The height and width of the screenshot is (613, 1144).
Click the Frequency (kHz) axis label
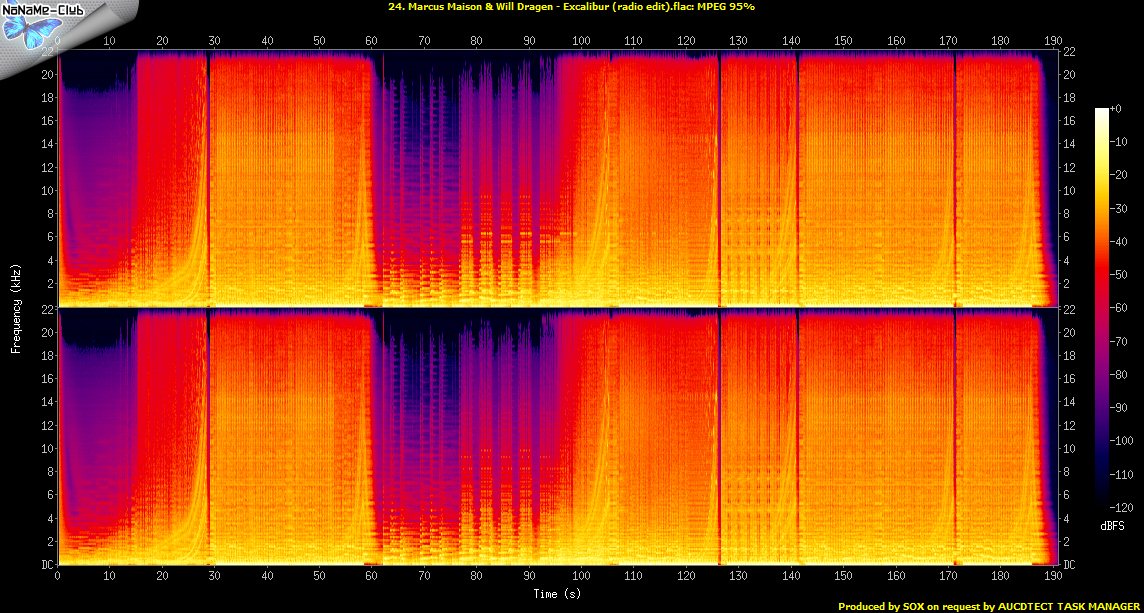16,308
